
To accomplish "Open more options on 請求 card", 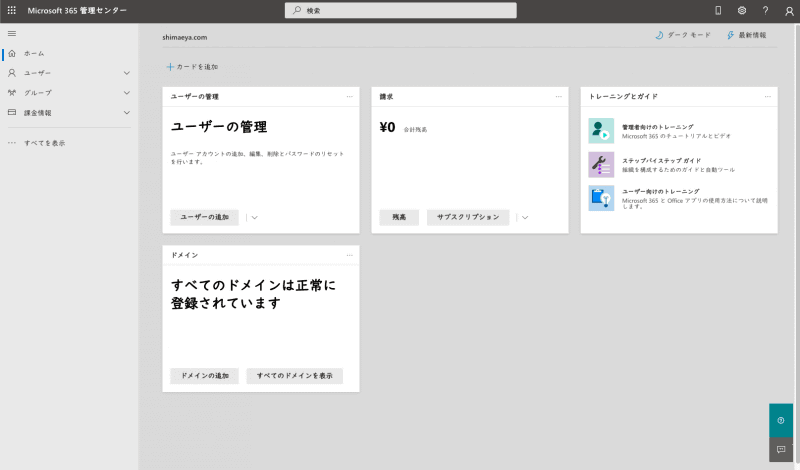I will (x=559, y=96).
